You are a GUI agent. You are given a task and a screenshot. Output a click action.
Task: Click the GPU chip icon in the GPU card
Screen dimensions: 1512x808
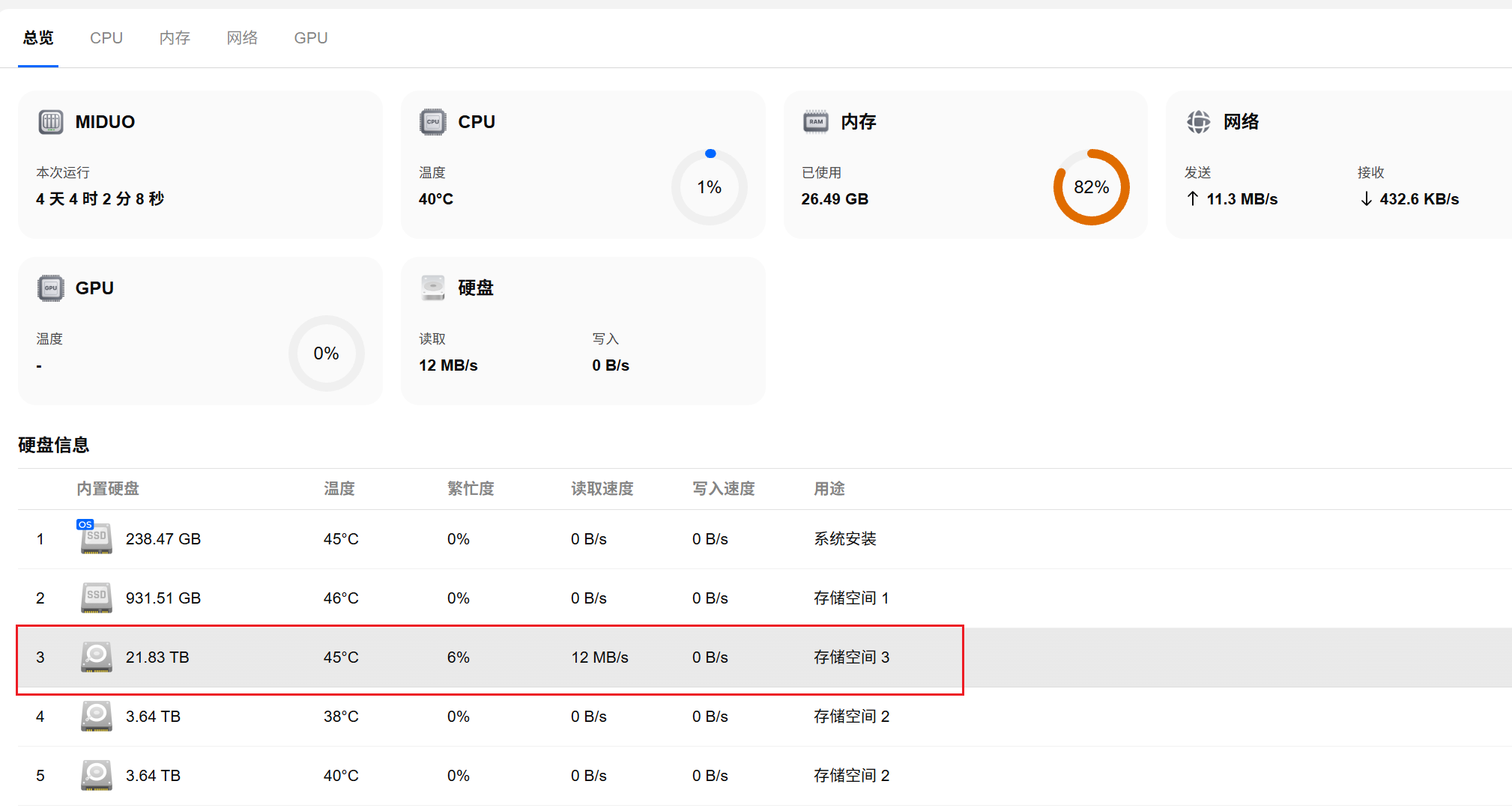tap(51, 288)
